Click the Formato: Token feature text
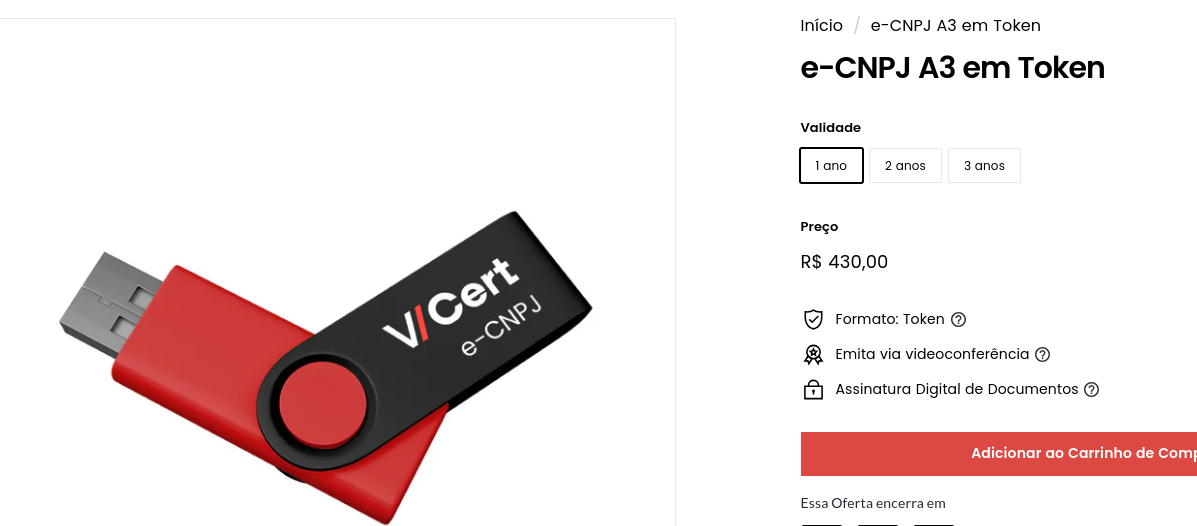The width and height of the screenshot is (1197, 526). pos(890,319)
